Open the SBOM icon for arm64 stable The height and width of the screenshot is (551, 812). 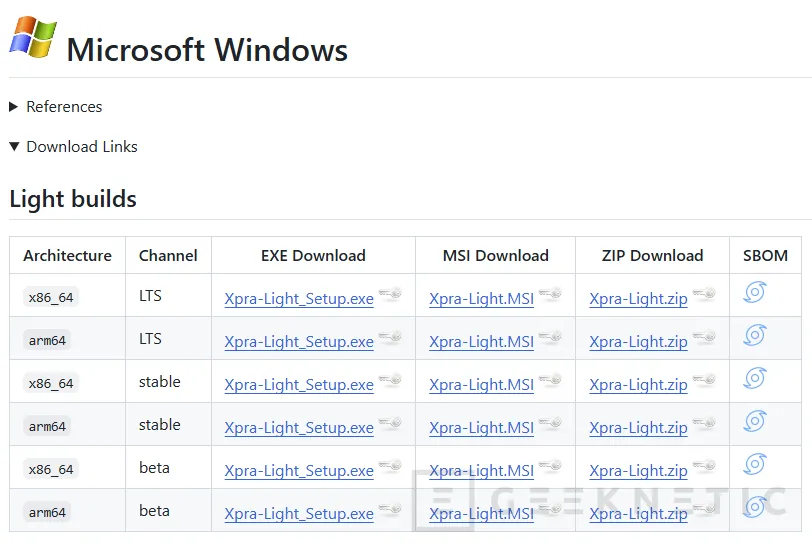(x=755, y=421)
